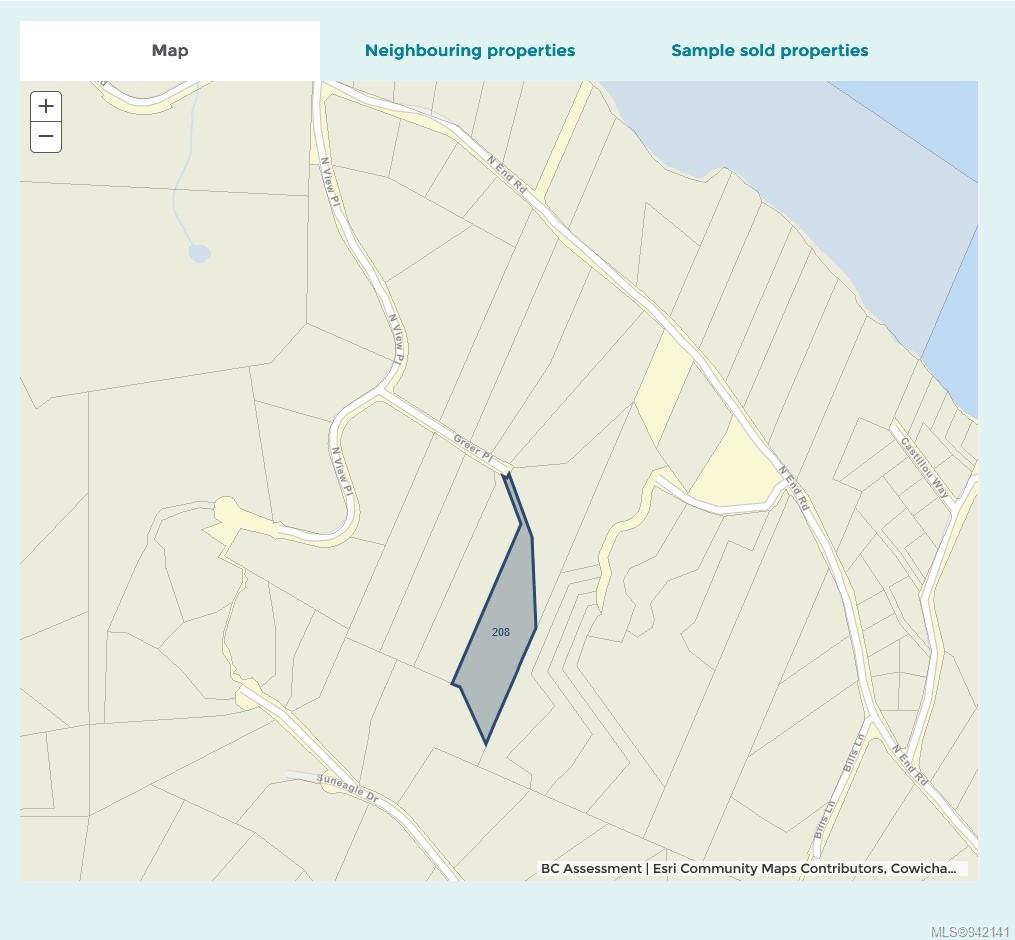Click the Suneagle Dr road label
Image resolution: width=1015 pixels, height=940 pixels.
(347, 787)
